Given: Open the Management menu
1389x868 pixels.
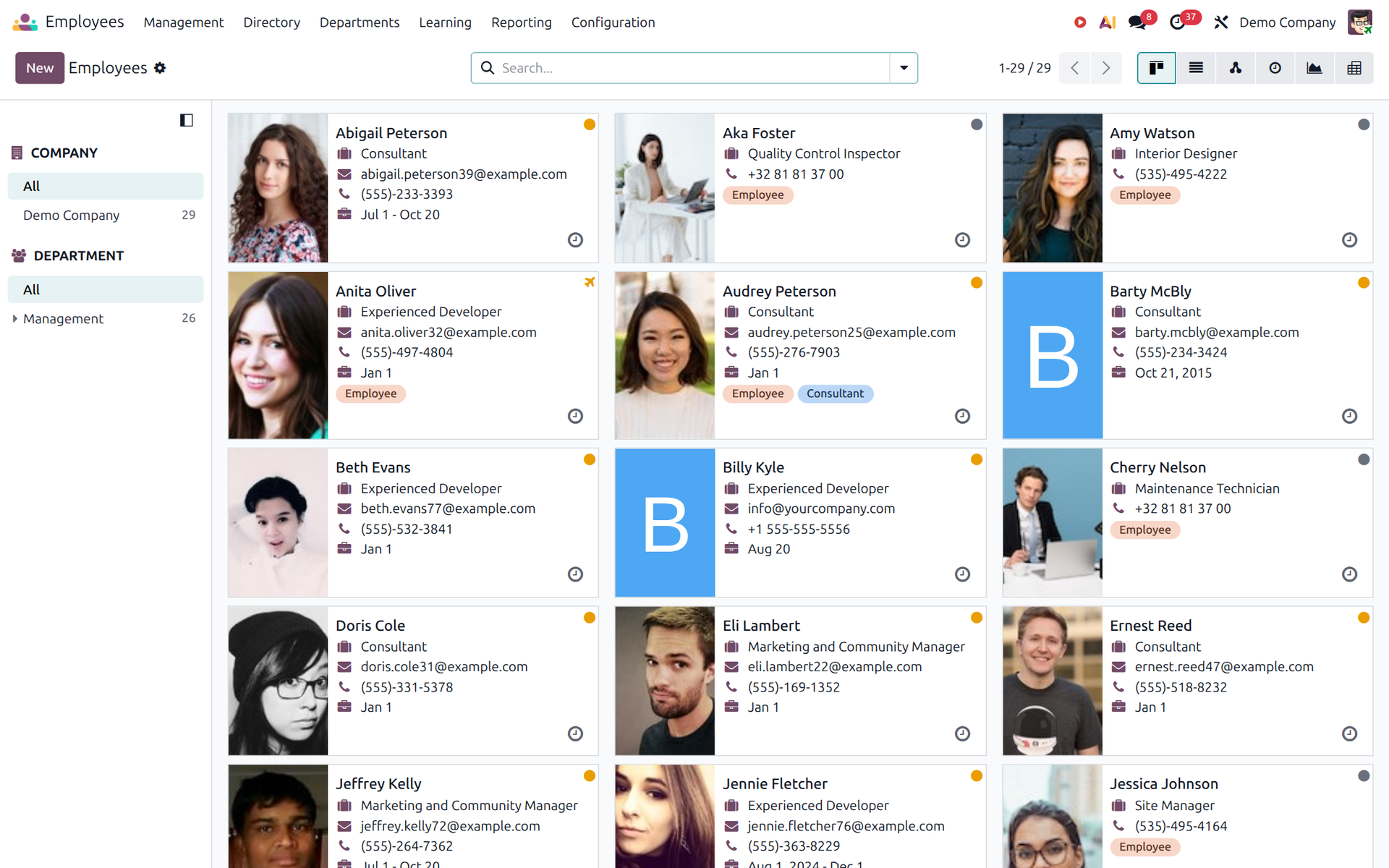Looking at the screenshot, I should 184,22.
